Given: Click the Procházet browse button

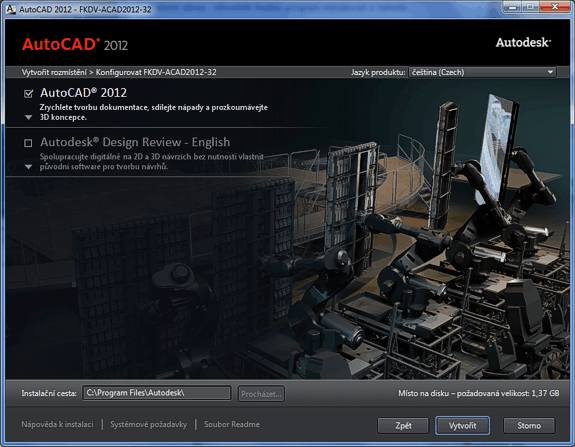Looking at the screenshot, I should (261, 394).
